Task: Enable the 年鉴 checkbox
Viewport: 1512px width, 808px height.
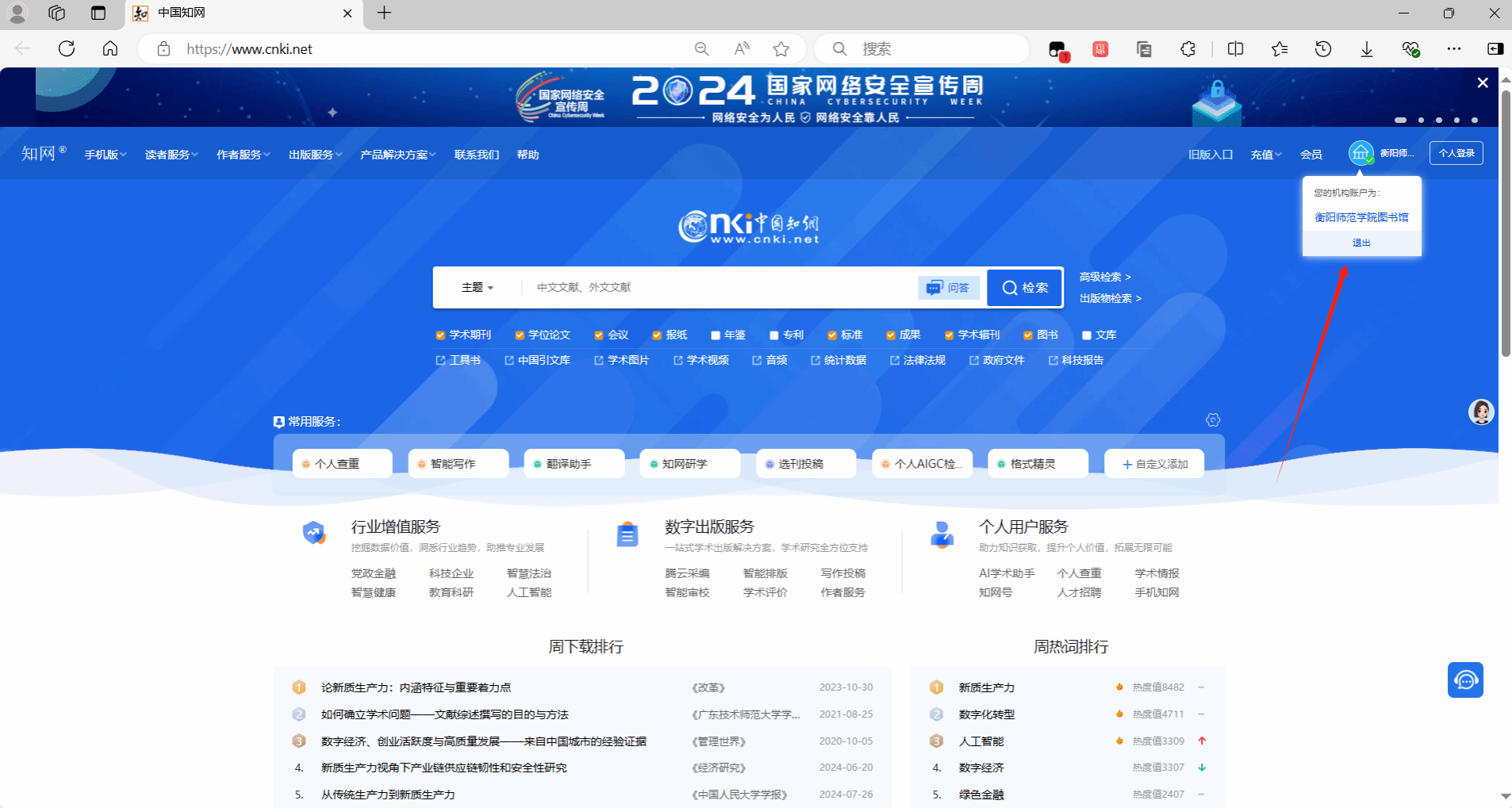Action: pyautogui.click(x=716, y=335)
